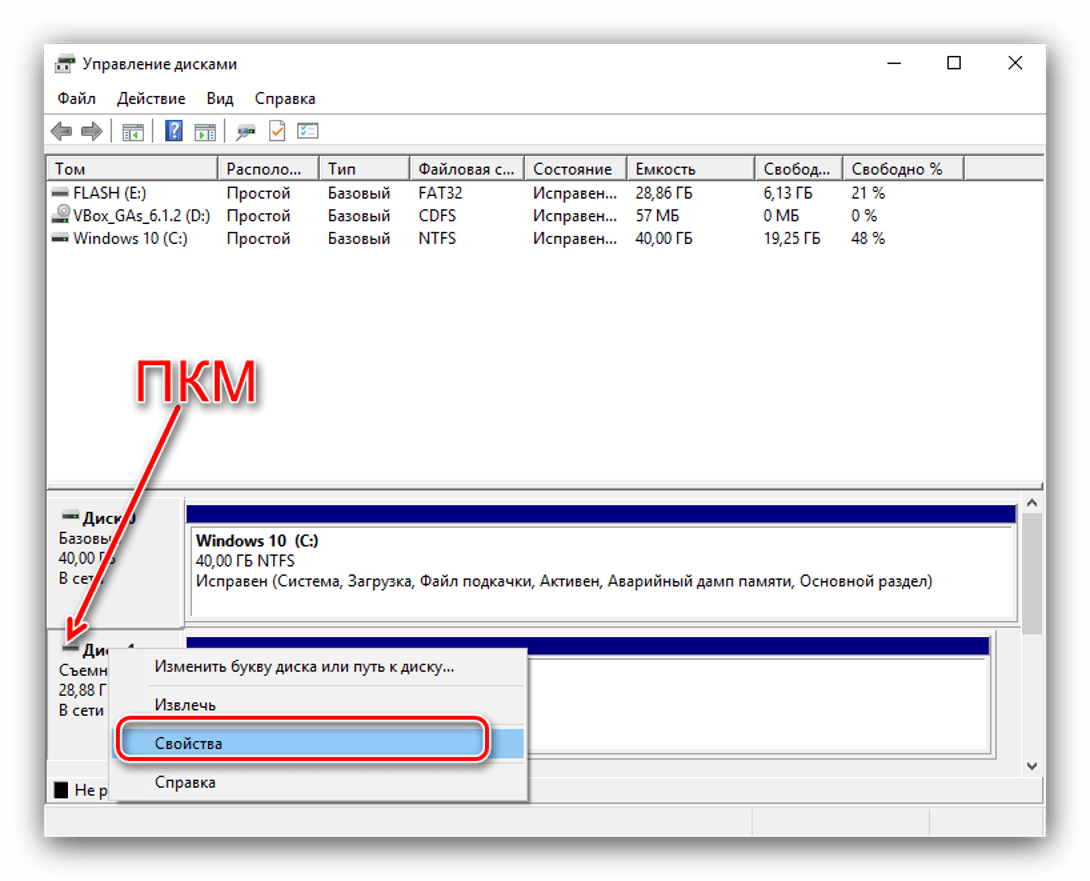Toggle the console tree pane toolbar icon
1090x881 pixels.
pyautogui.click(x=132, y=131)
